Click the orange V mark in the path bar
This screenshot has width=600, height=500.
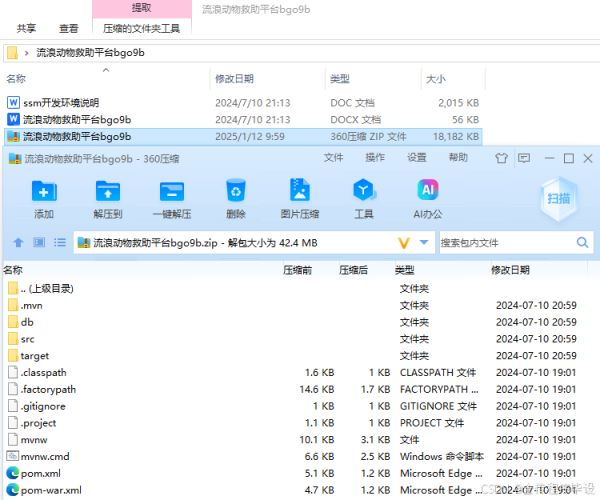(x=404, y=243)
